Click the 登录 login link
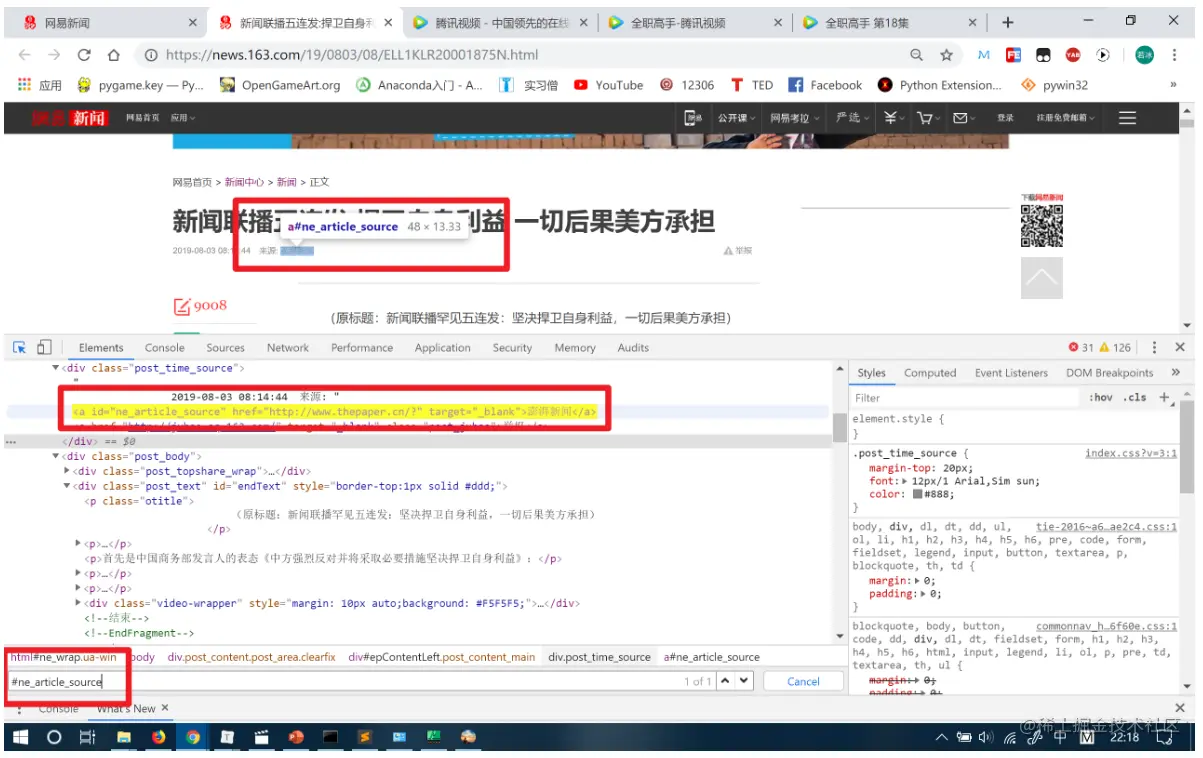 coord(1005,118)
